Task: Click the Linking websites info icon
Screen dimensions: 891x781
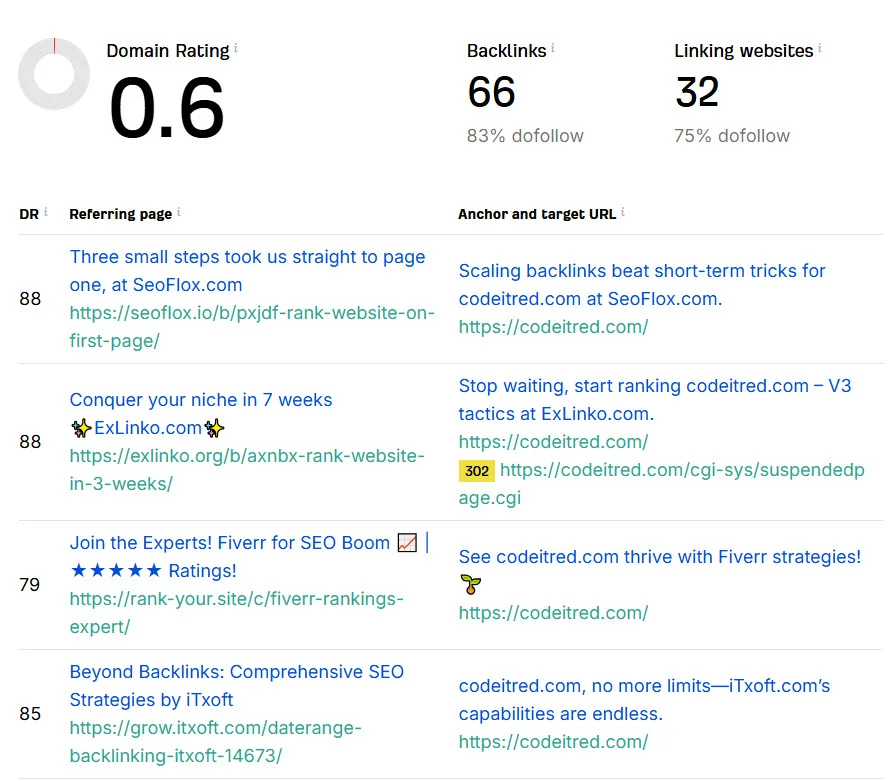Action: [x=819, y=48]
